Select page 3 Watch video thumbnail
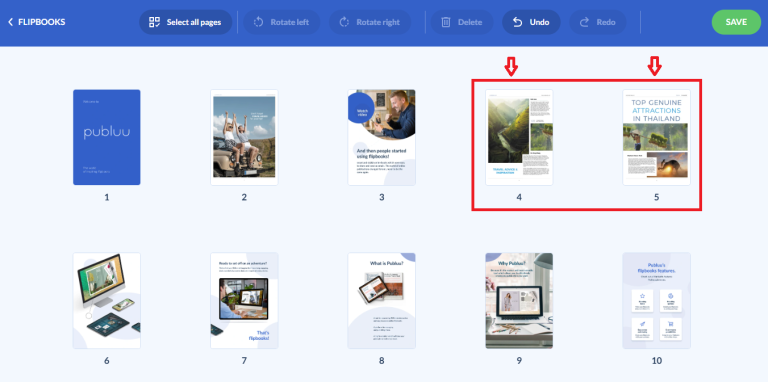This screenshot has height=382, width=768. tap(382, 137)
